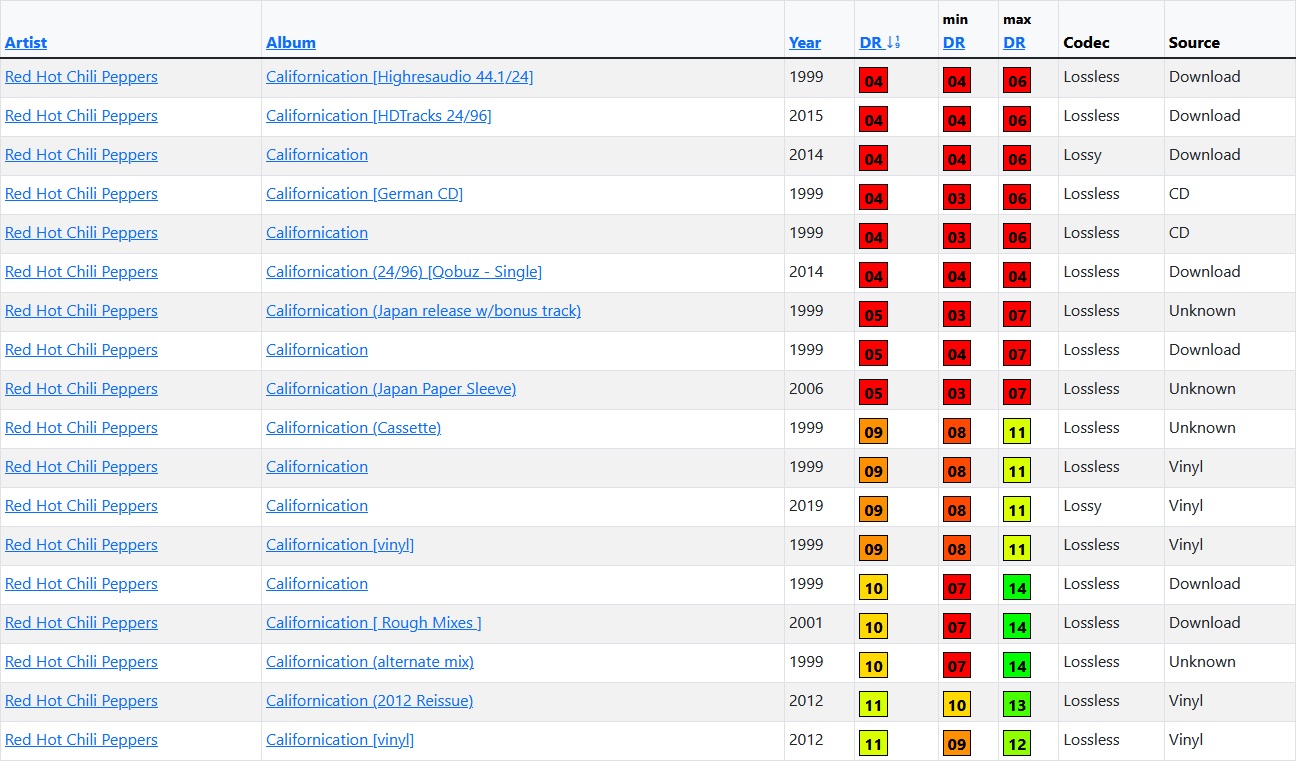Select the DR 04 badge in the Highresaudio row

874,80
